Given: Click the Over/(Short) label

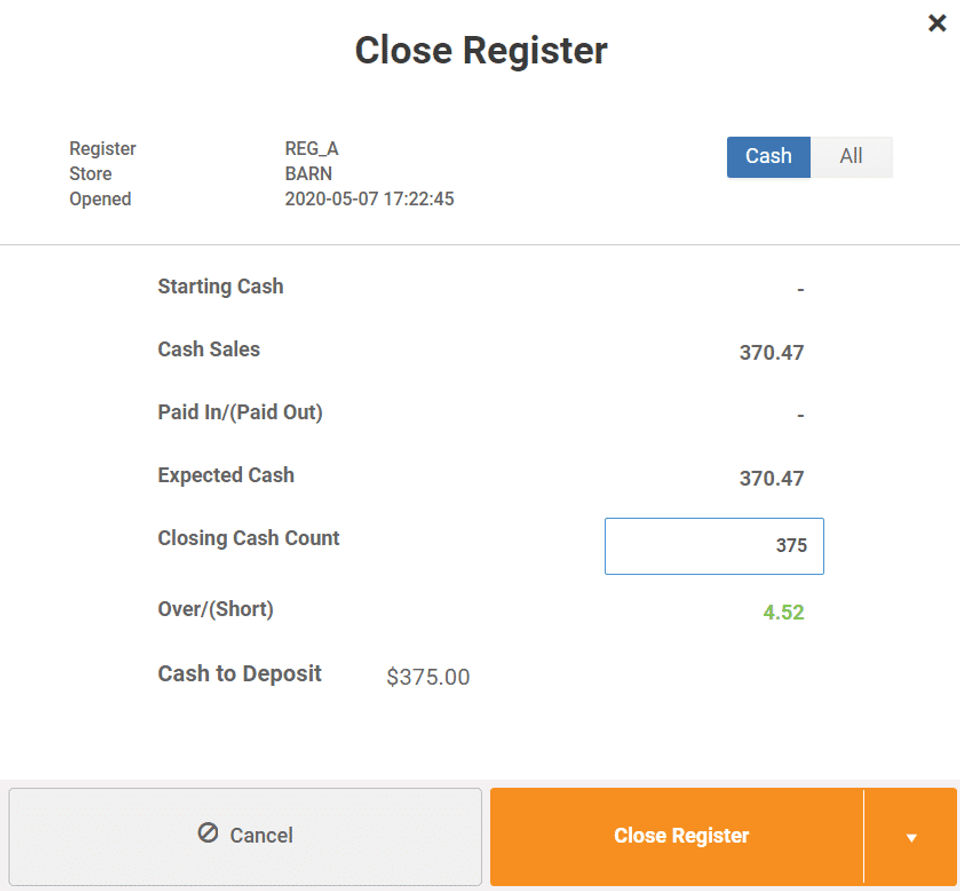Looking at the screenshot, I should pos(215,608).
